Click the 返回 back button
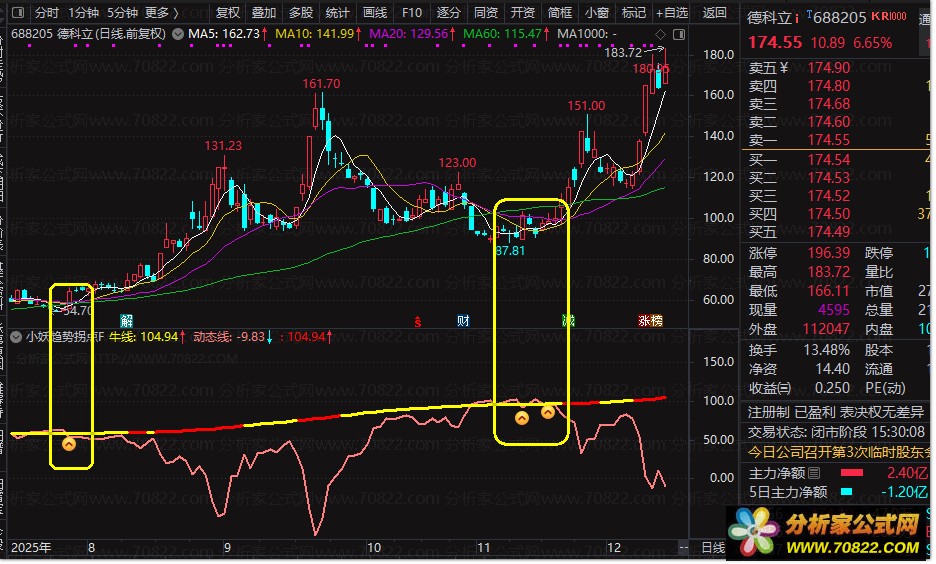 tap(715, 12)
